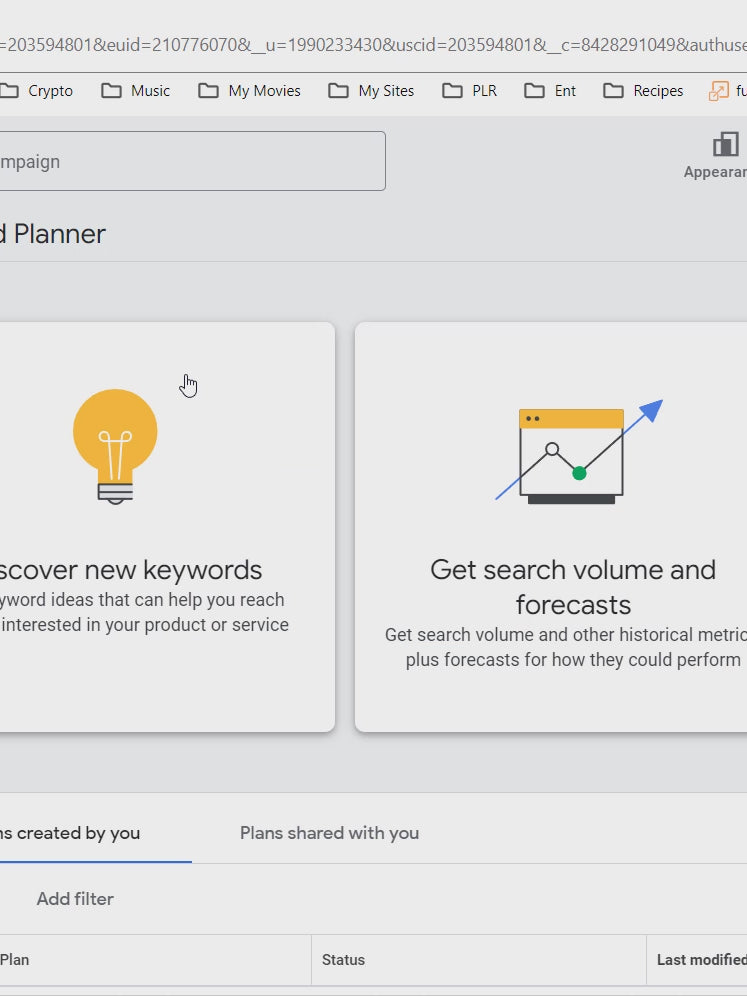Sort by the Last modified column header
This screenshot has height=996, width=747.
point(700,960)
